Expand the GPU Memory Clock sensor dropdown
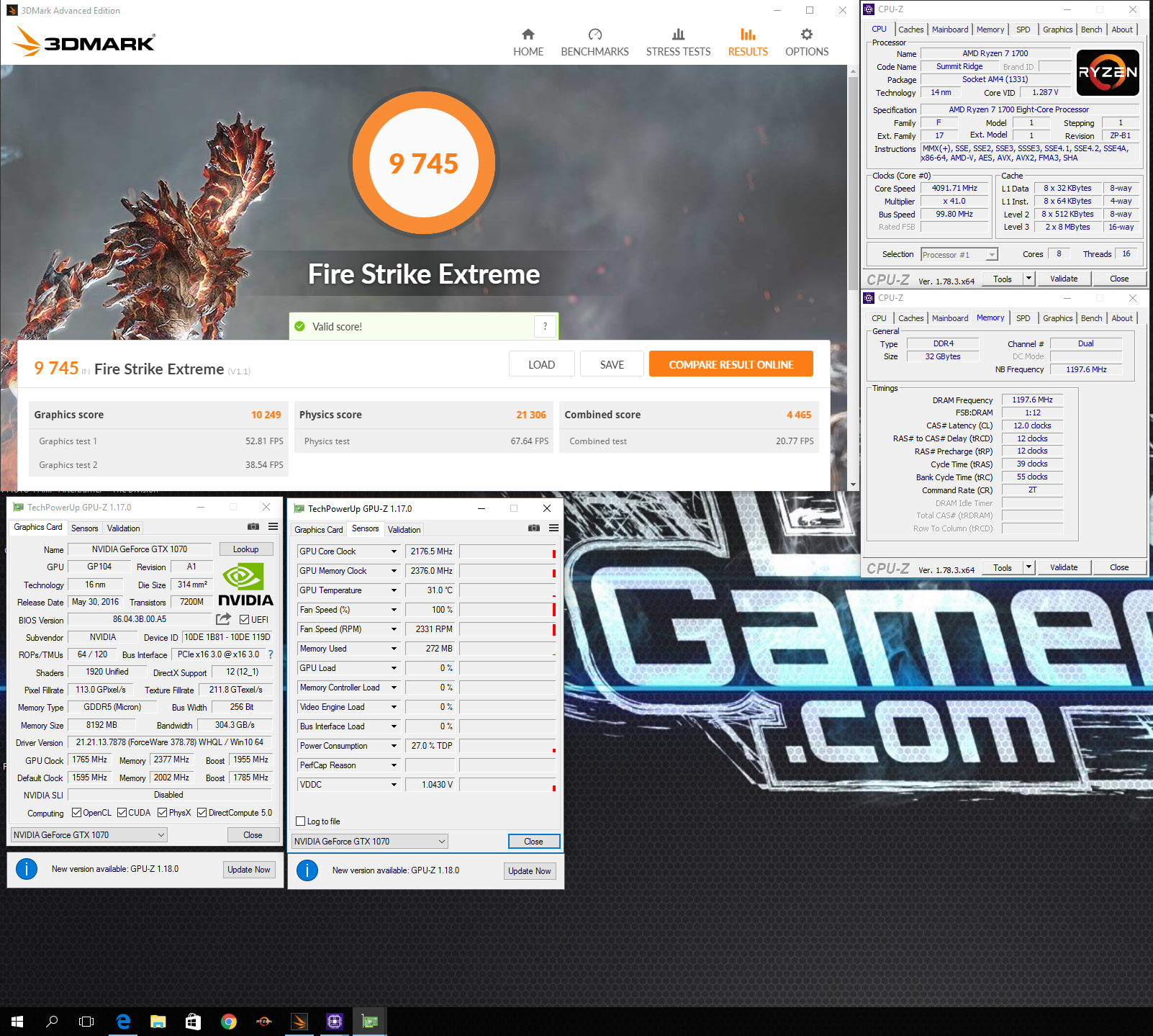The image size is (1153, 1036). click(394, 571)
